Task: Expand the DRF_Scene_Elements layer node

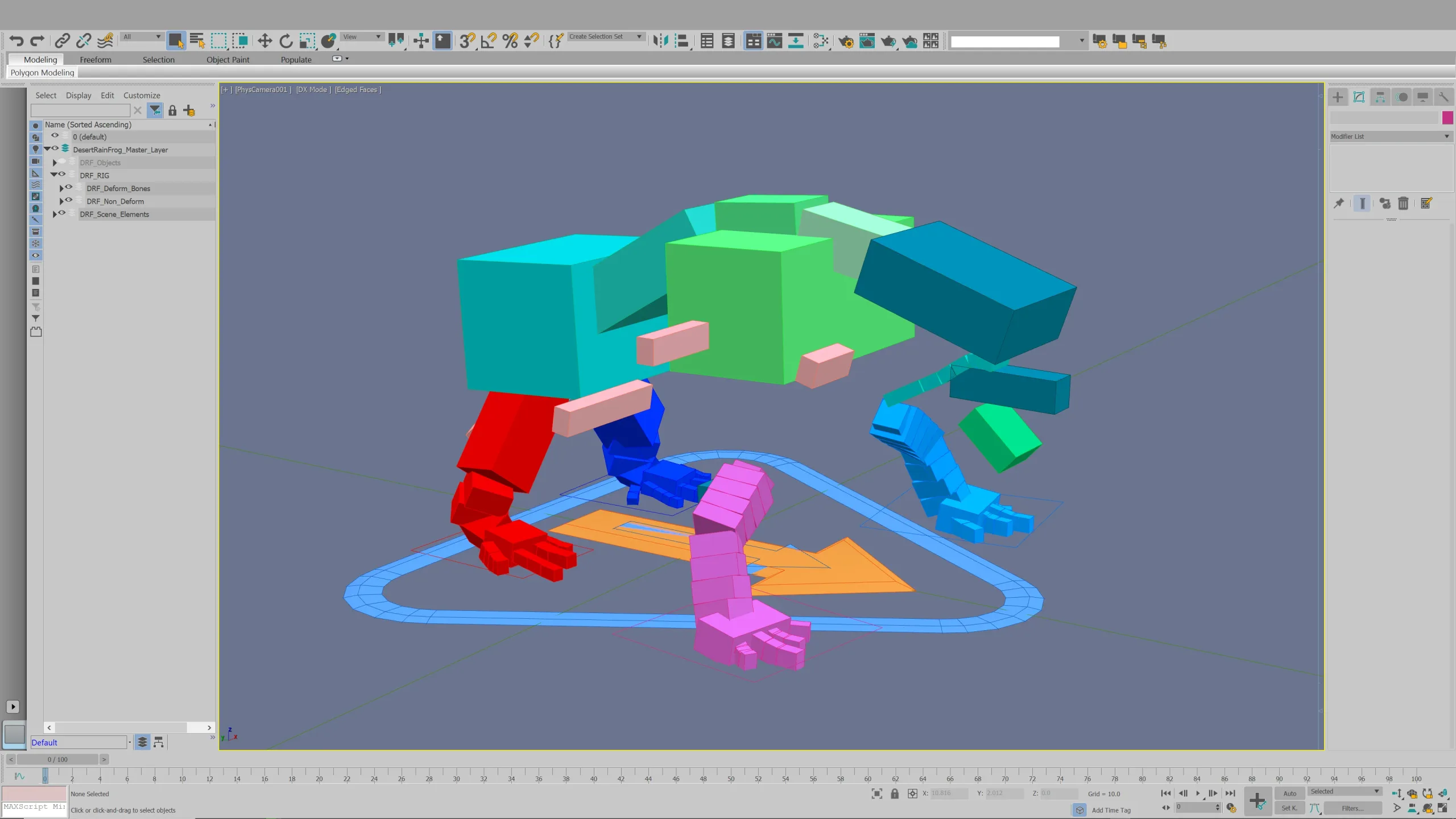Action: pos(55,214)
